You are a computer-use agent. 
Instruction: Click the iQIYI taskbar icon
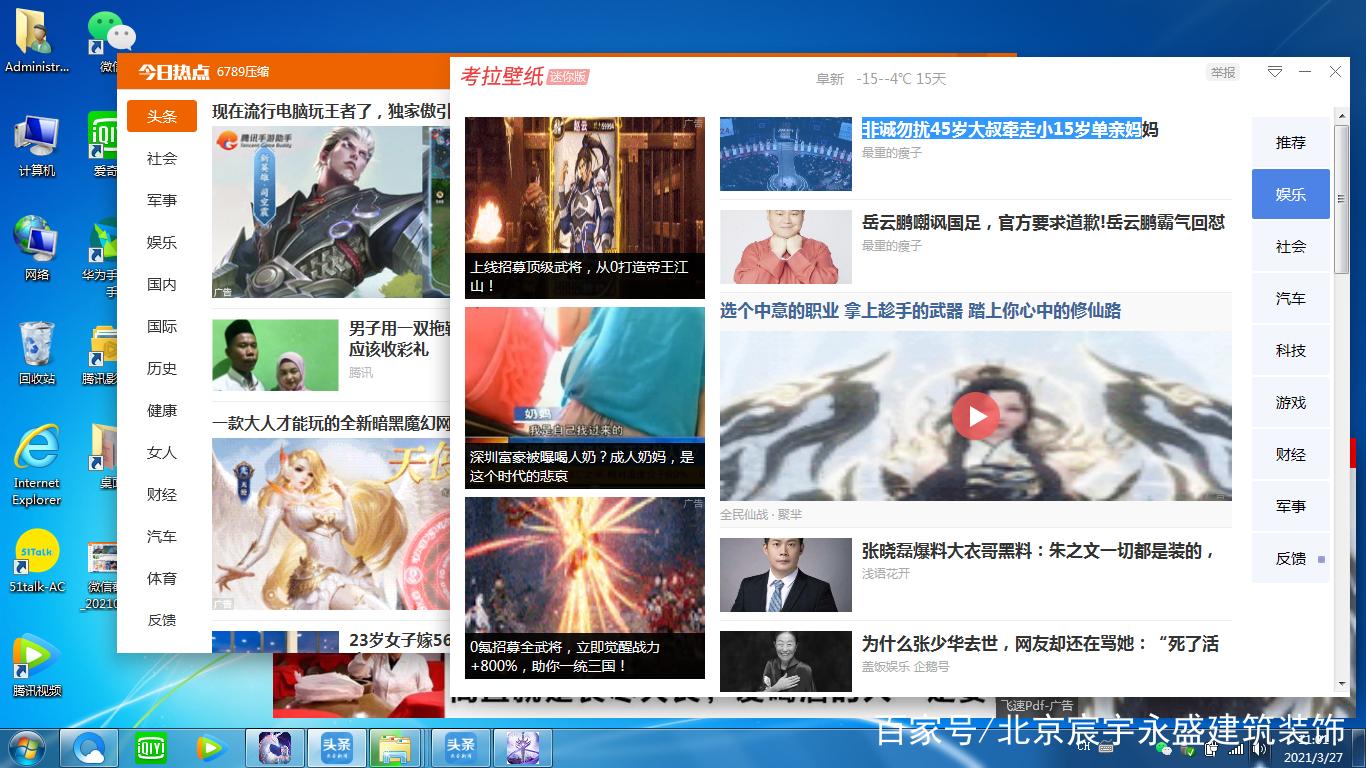[x=151, y=747]
